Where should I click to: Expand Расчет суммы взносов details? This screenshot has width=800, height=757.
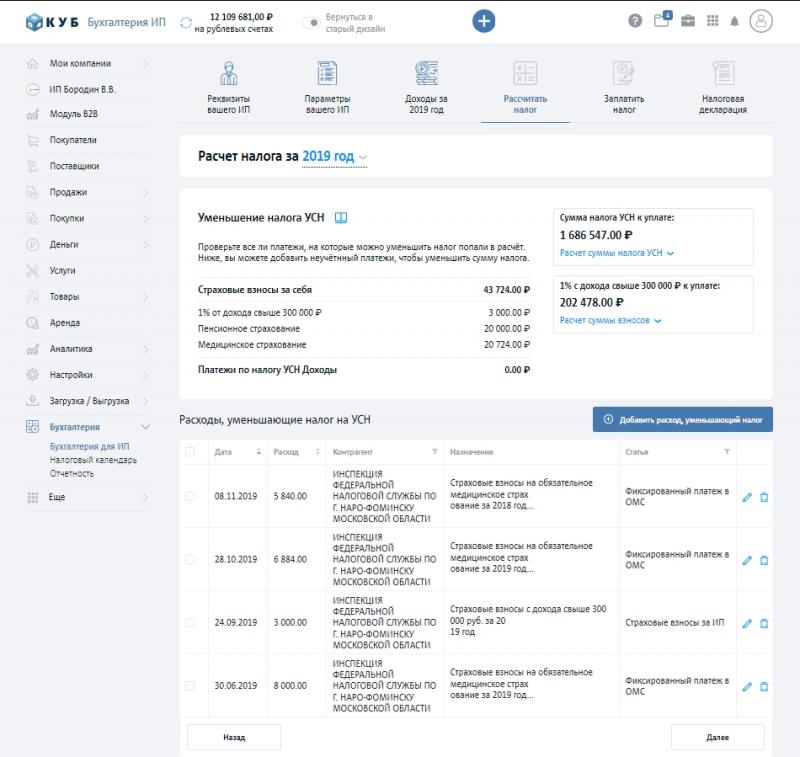pyautogui.click(x=610, y=321)
